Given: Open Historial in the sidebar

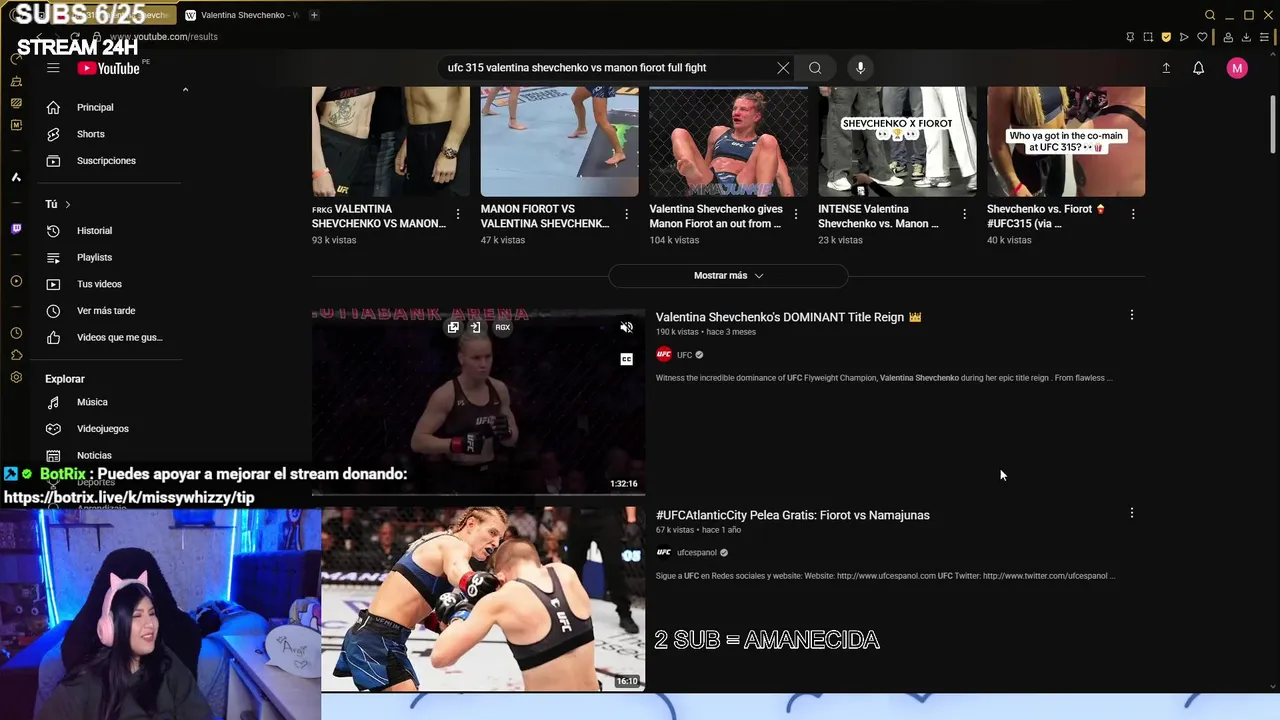Looking at the screenshot, I should pyautogui.click(x=109, y=231).
